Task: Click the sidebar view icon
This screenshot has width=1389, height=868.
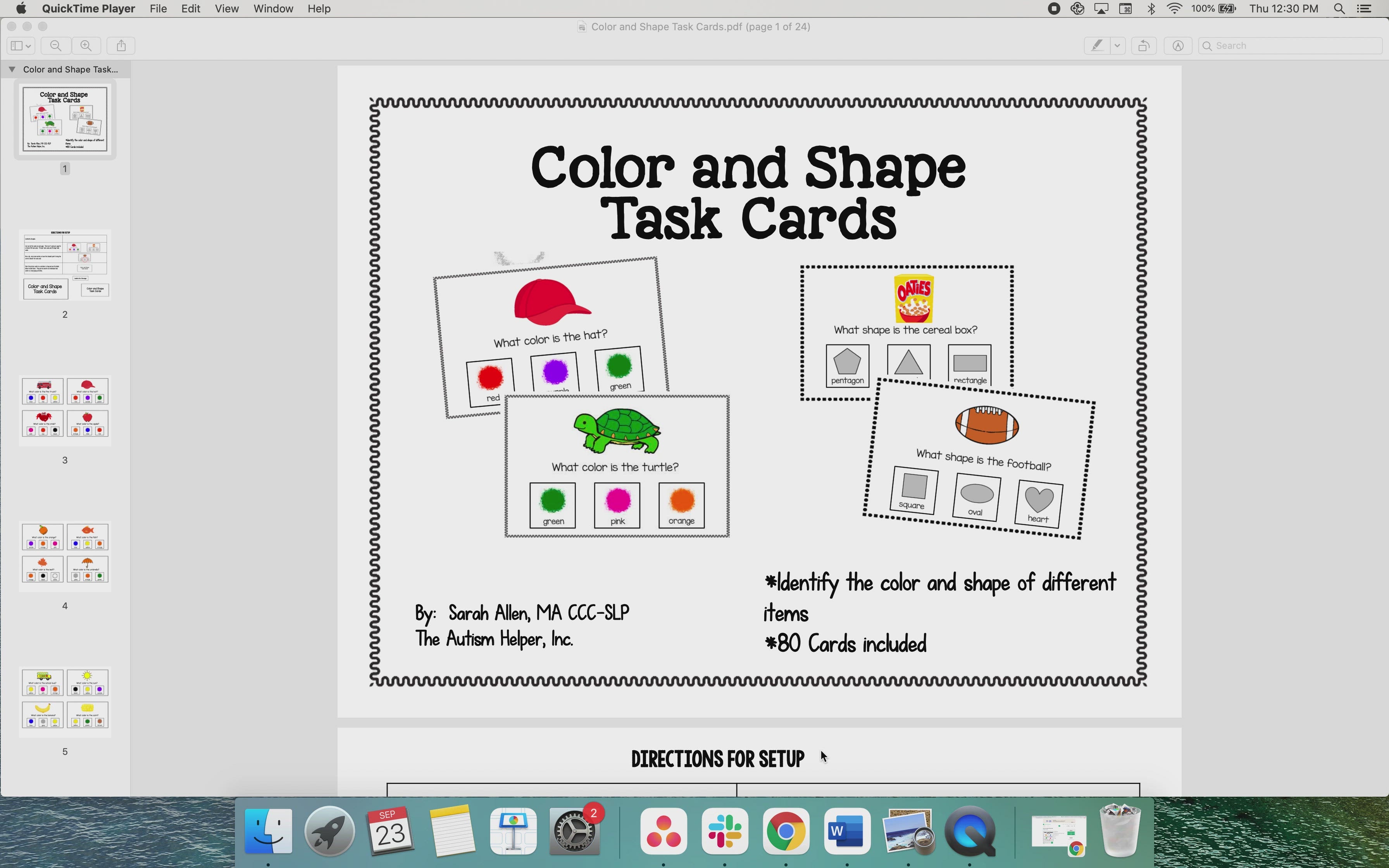Action: [x=16, y=45]
